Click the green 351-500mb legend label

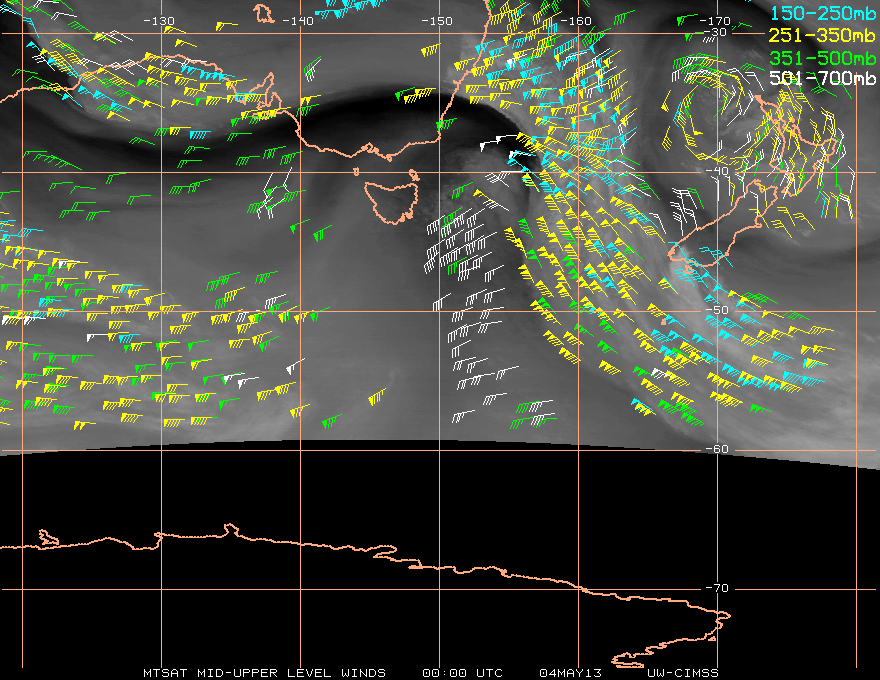click(822, 58)
